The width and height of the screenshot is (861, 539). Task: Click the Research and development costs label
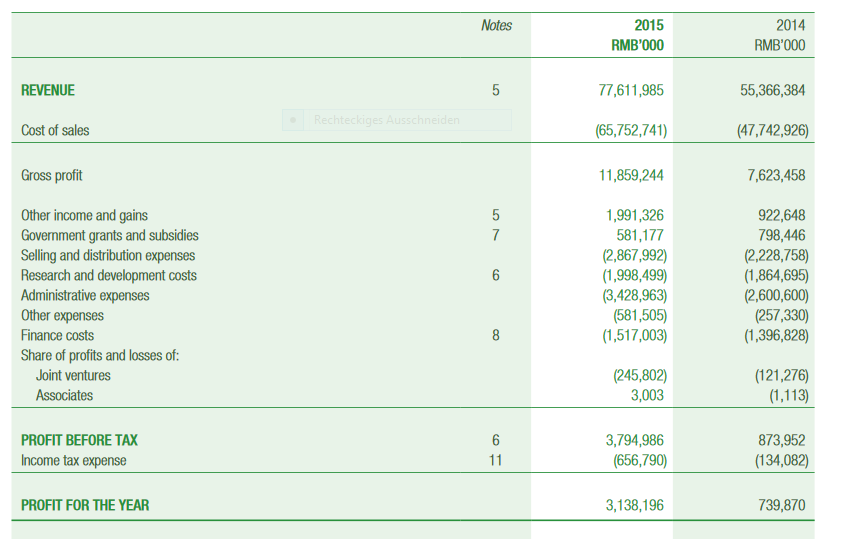tap(109, 275)
